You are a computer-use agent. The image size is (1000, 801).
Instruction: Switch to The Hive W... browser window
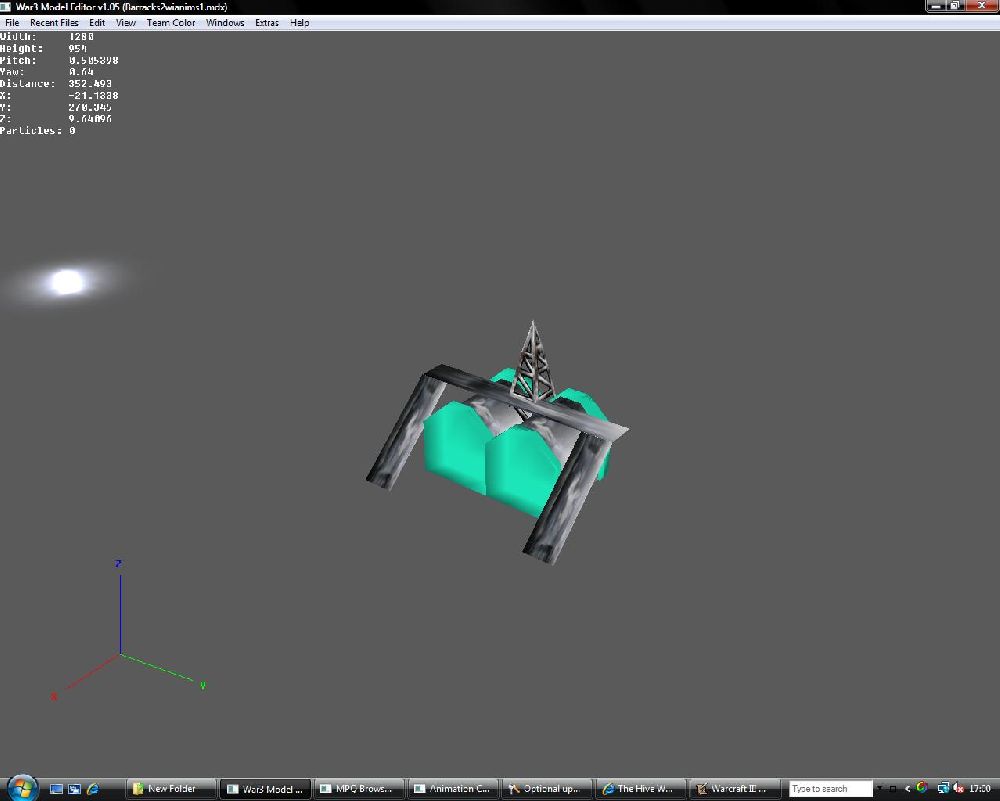[640, 789]
